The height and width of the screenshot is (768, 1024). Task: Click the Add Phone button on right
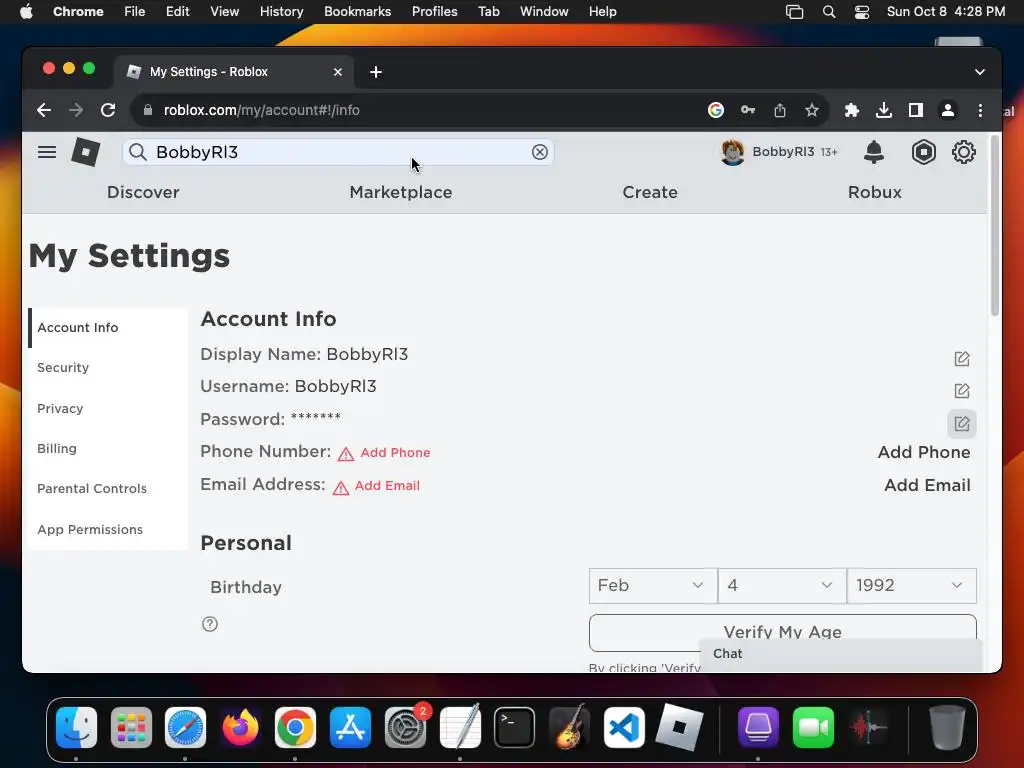[923, 453]
